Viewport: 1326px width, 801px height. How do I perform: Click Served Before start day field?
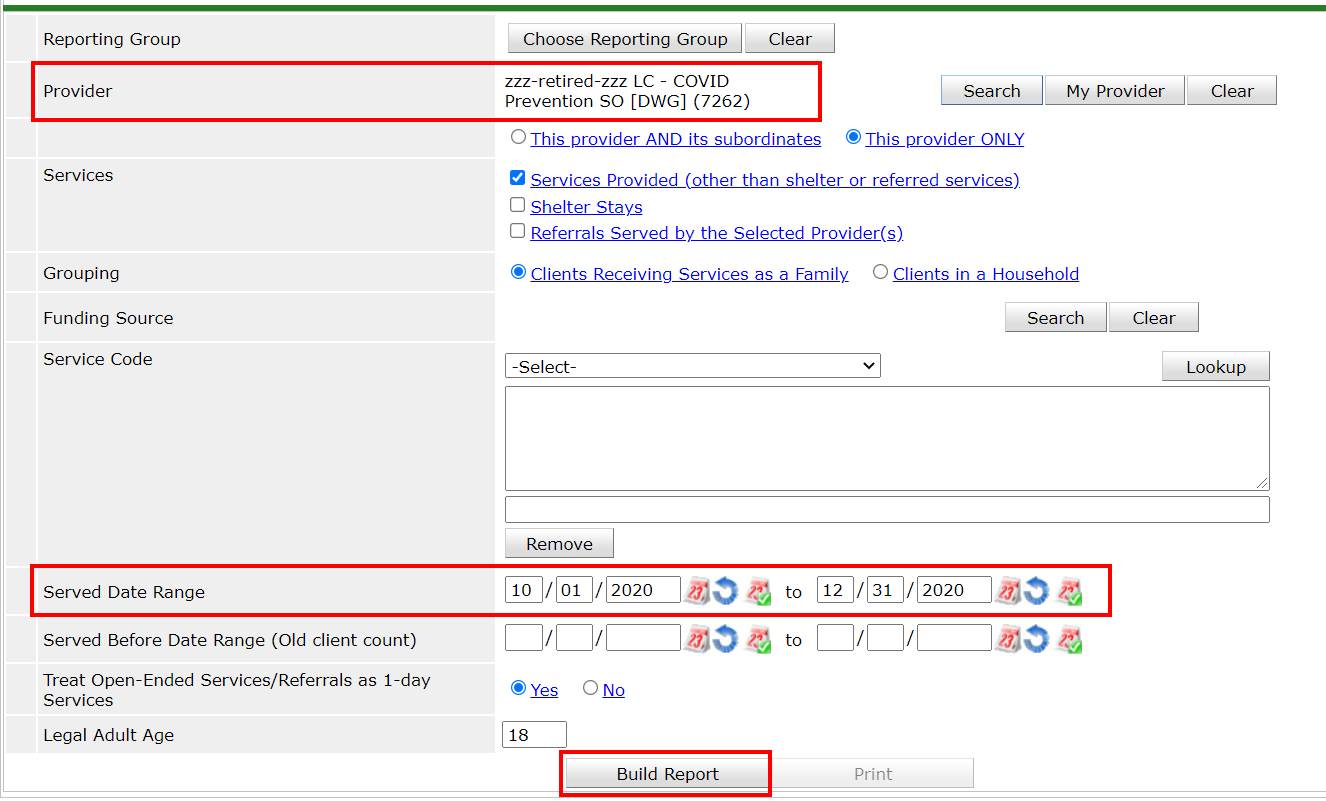[574, 638]
